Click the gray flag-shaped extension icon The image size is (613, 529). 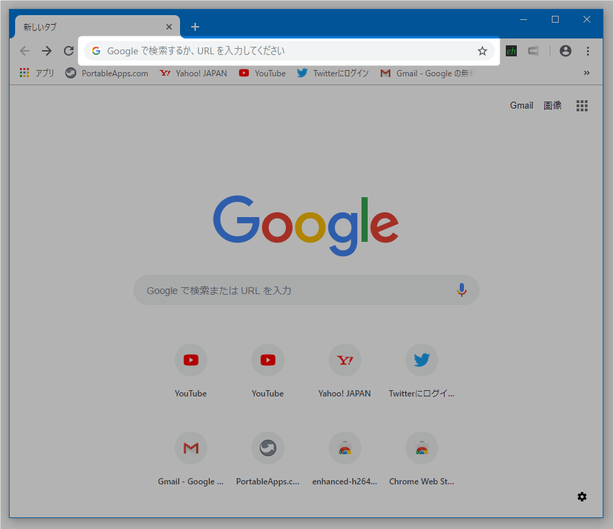[x=533, y=51]
